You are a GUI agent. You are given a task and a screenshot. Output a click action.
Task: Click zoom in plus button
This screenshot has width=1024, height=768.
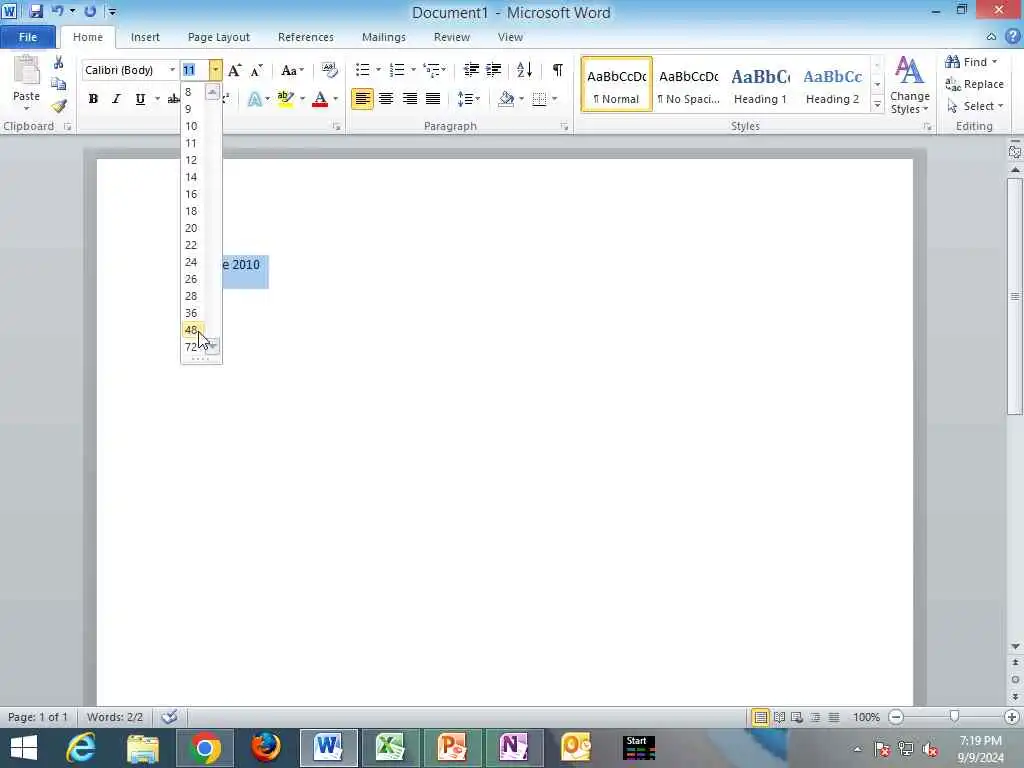point(1012,717)
